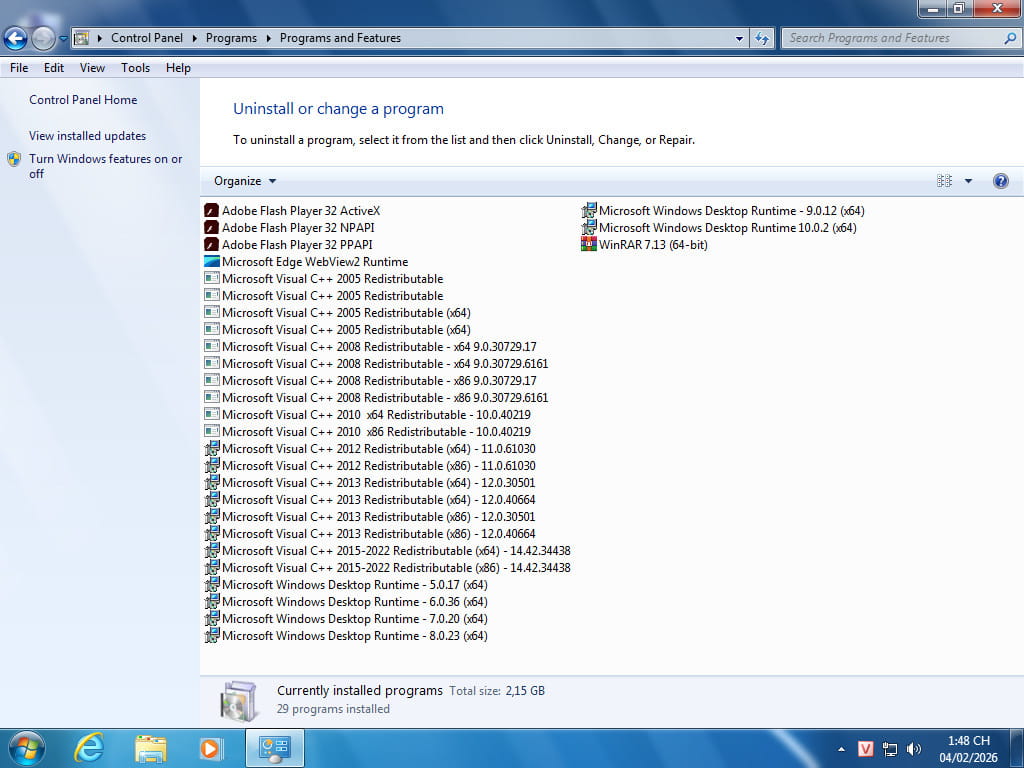The image size is (1024, 768).
Task: Open Windows Explorer from taskbar
Action: tap(150, 748)
